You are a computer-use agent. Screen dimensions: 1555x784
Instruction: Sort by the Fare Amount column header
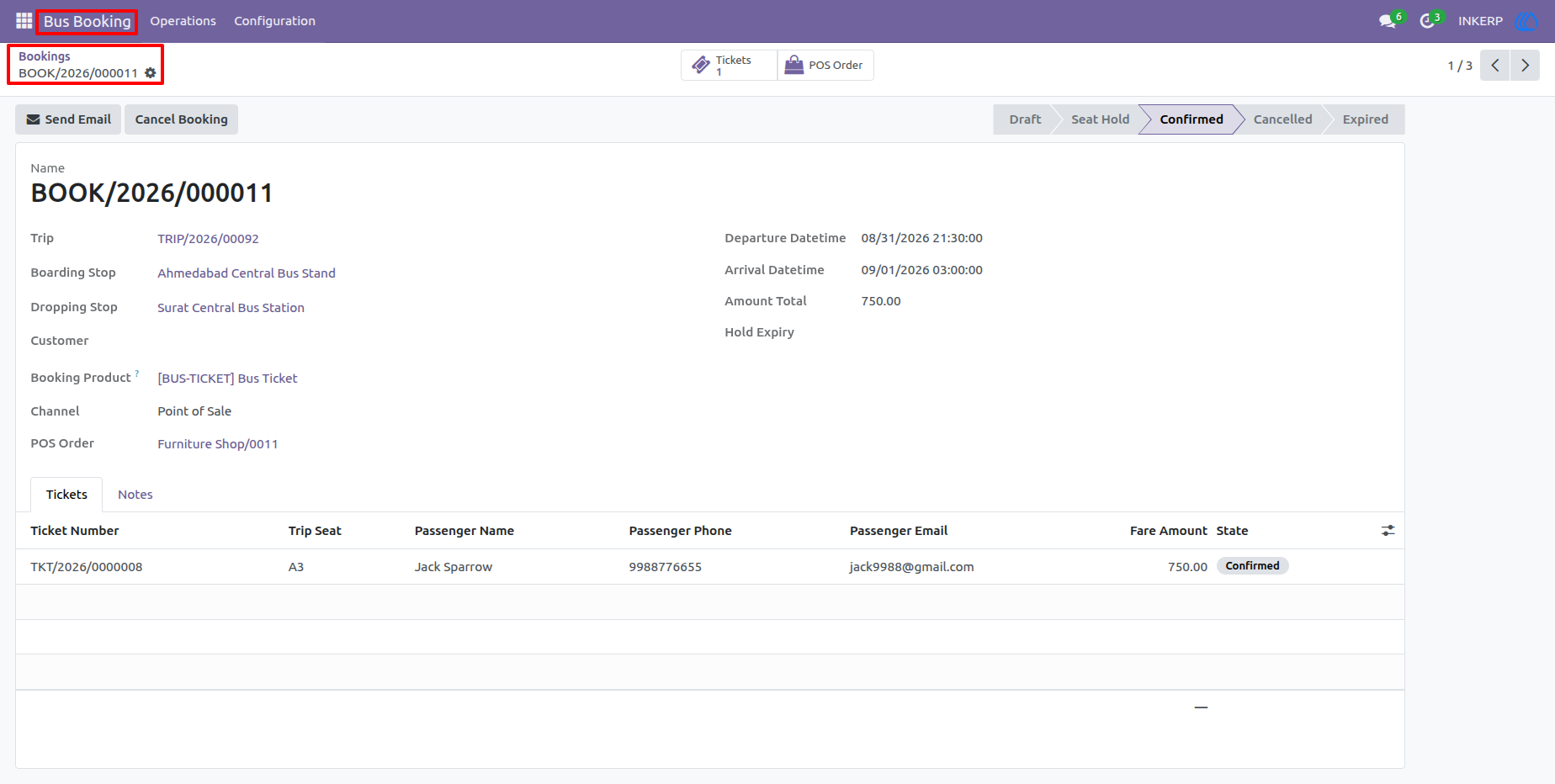point(1168,531)
